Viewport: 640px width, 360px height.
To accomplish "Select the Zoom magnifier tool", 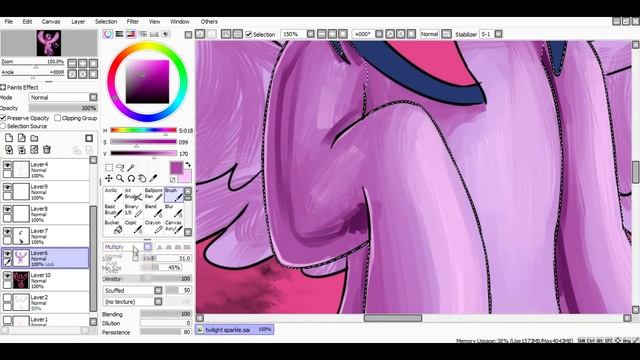I will click(120, 178).
